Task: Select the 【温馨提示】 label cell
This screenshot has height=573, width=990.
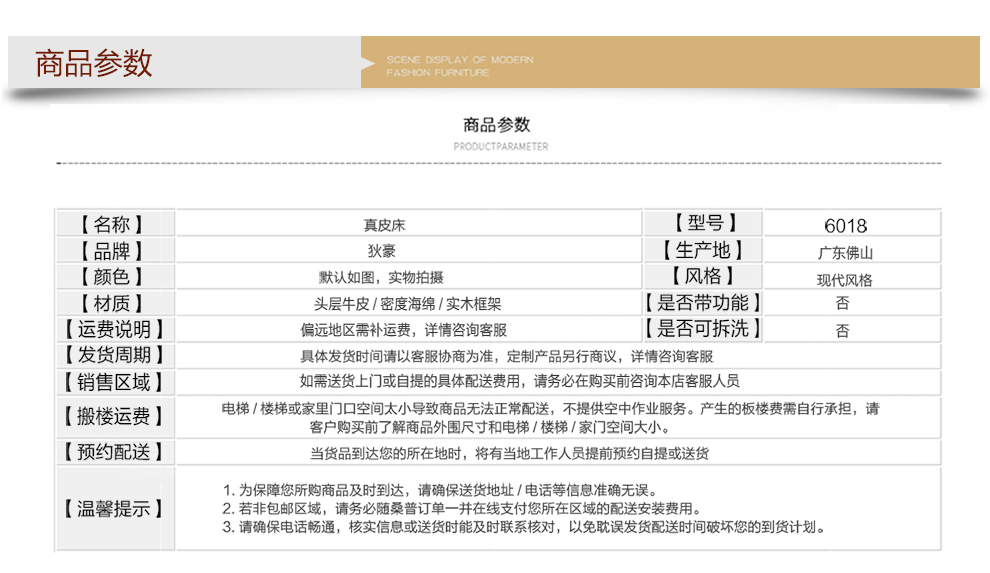Action: (115, 509)
